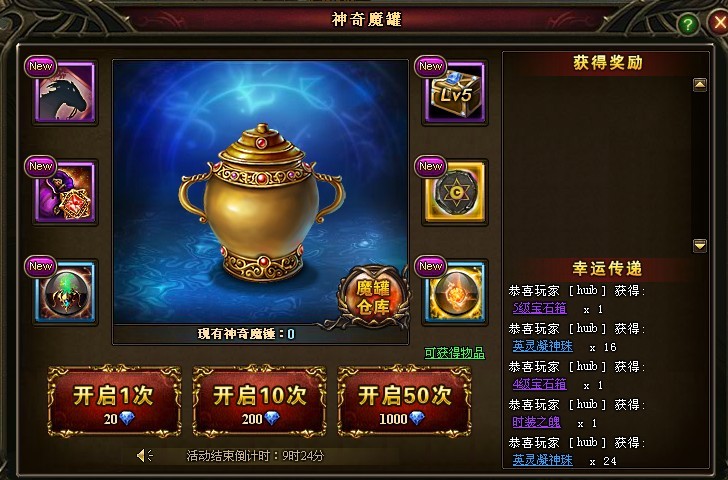The image size is (728, 480).
Task: Click the reward list scroll-down arrow
Action: (700, 245)
